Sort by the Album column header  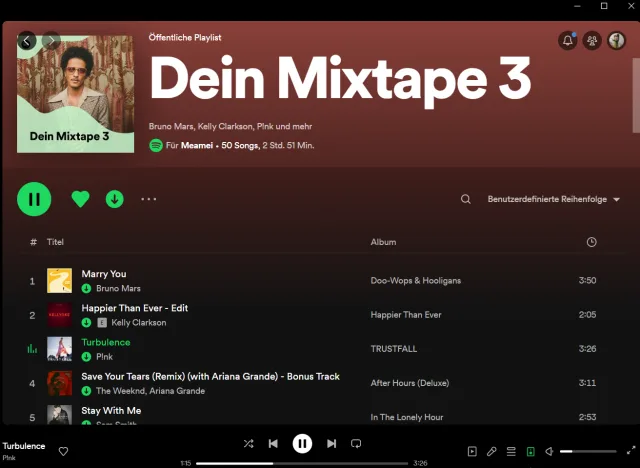(x=383, y=242)
